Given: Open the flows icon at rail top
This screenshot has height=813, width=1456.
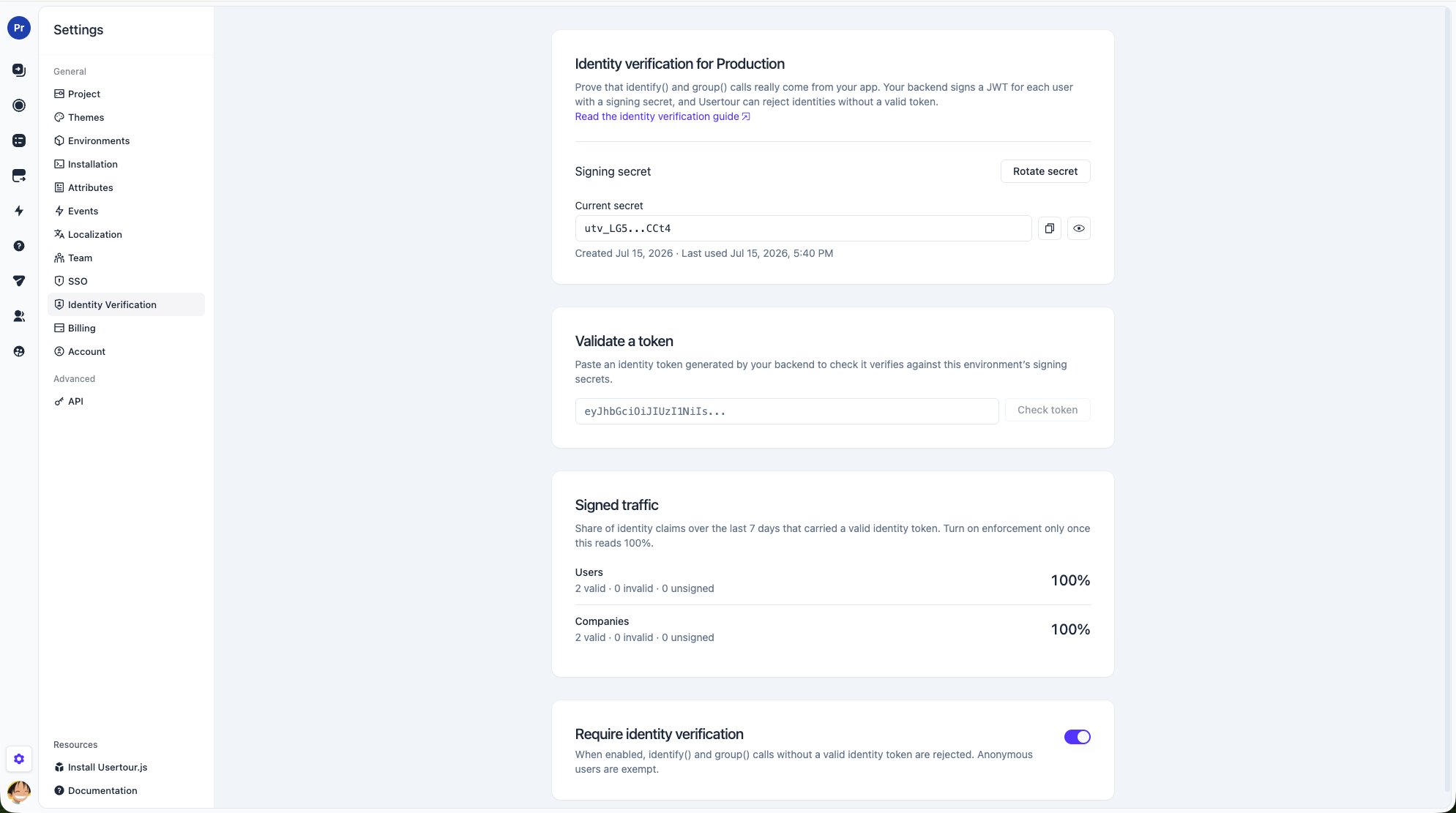Looking at the screenshot, I should point(19,70).
